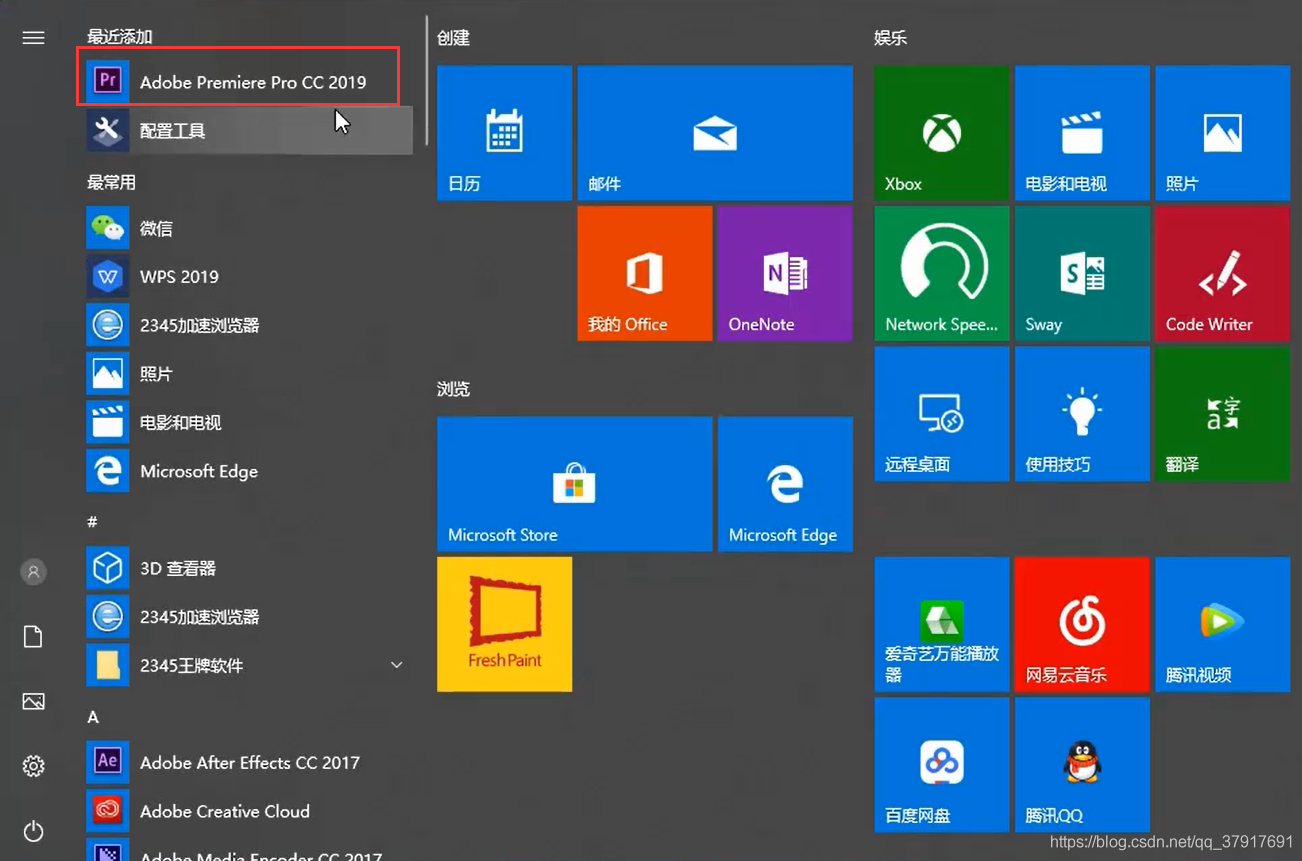Viewport: 1302px width, 861px height.
Task: Click the 最常用 section label
Action: (x=111, y=182)
